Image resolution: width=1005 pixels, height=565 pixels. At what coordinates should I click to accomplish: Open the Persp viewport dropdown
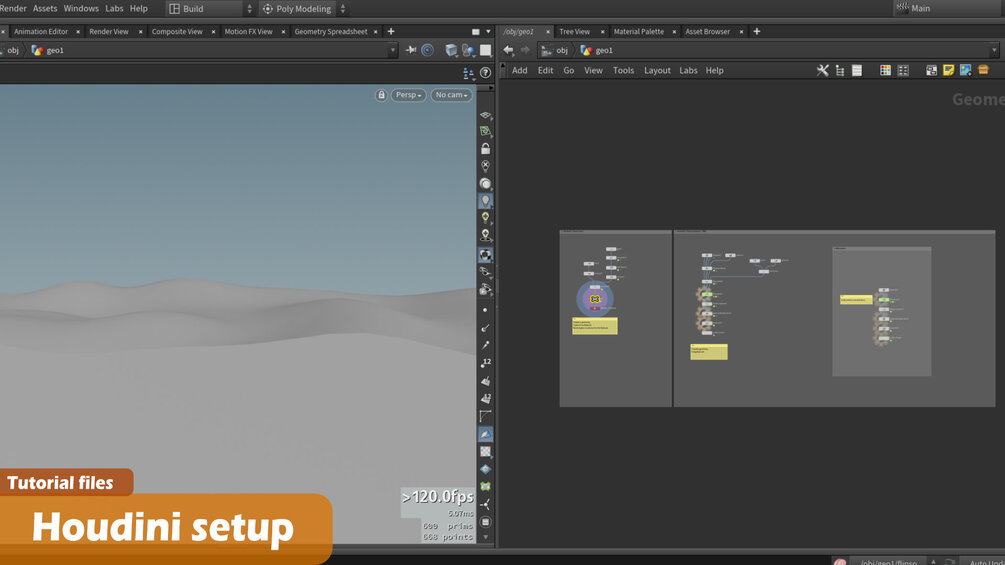click(x=408, y=95)
